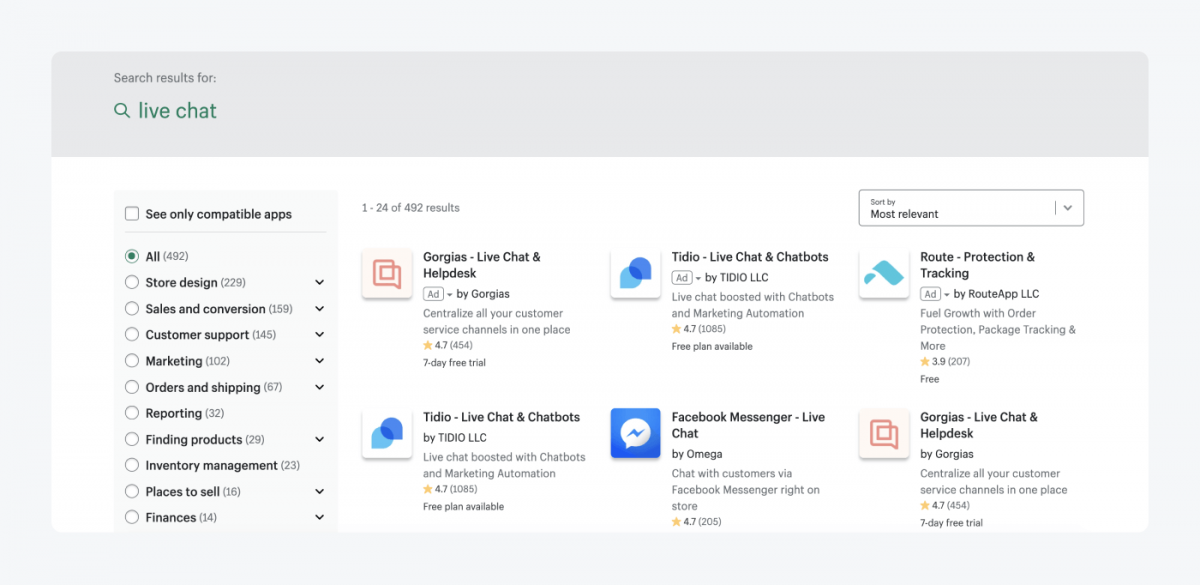Select the Finding products filter radio
The height and width of the screenshot is (585, 1200).
point(132,439)
